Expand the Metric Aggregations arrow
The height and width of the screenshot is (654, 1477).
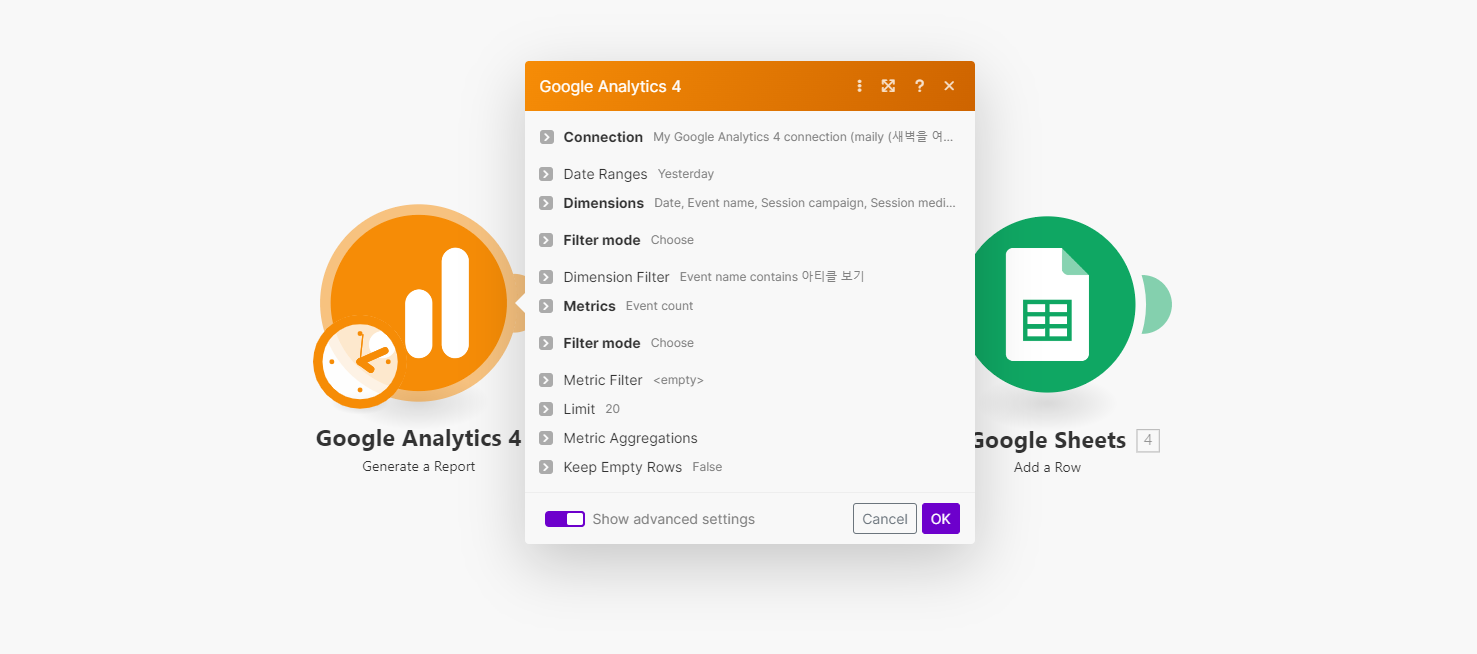click(546, 438)
